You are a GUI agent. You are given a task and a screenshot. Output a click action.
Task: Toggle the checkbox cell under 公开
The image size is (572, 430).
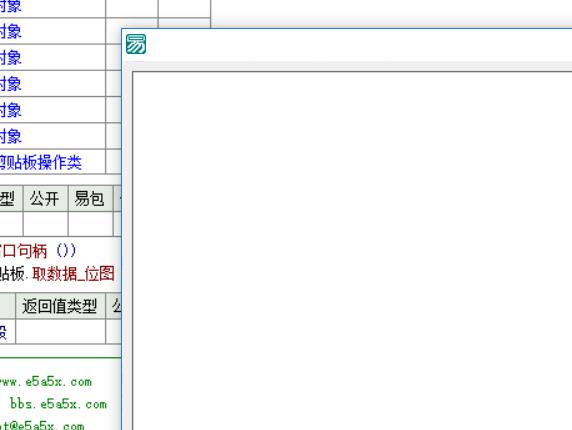(45, 224)
